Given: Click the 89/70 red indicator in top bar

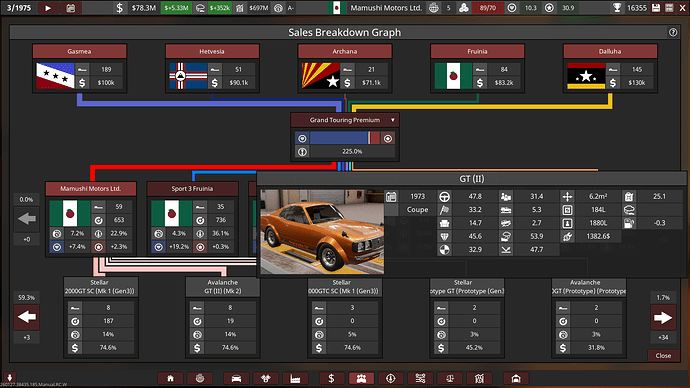Looking at the screenshot, I should [x=488, y=8].
